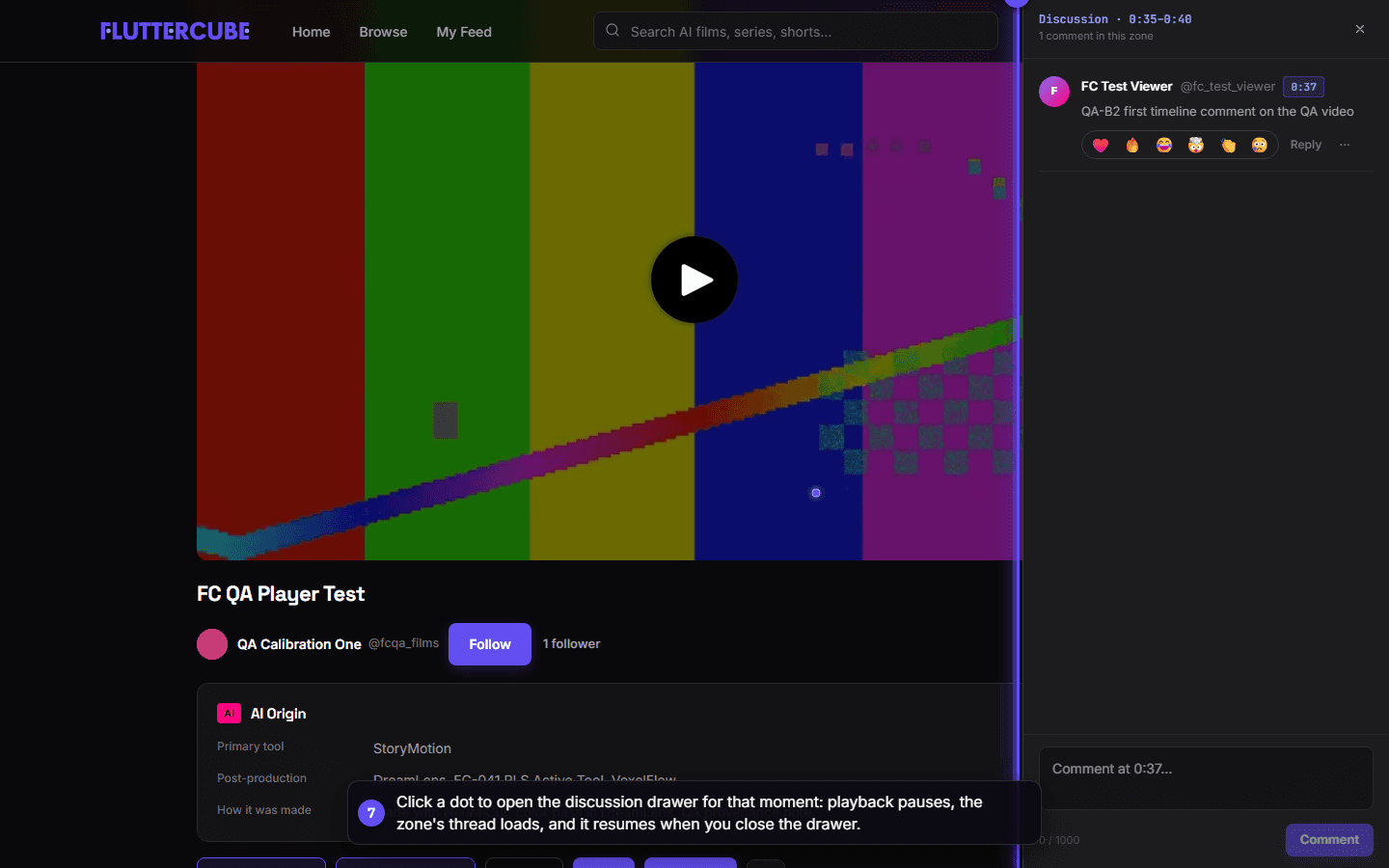1389x868 pixels.
Task: Click the '1 comment in this zone' text
Action: (1096, 37)
